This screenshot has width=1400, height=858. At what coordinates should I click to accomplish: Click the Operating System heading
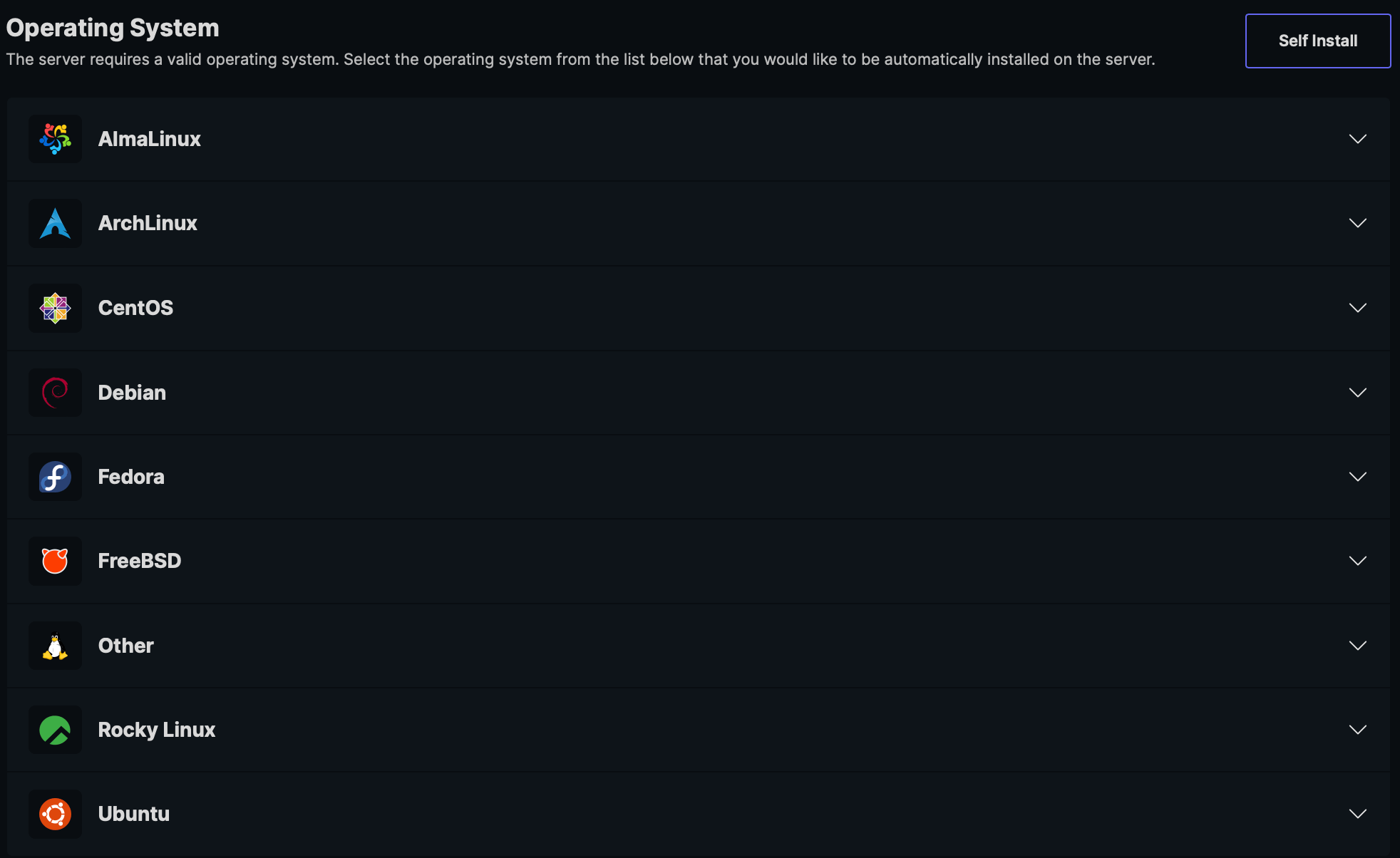(x=113, y=28)
